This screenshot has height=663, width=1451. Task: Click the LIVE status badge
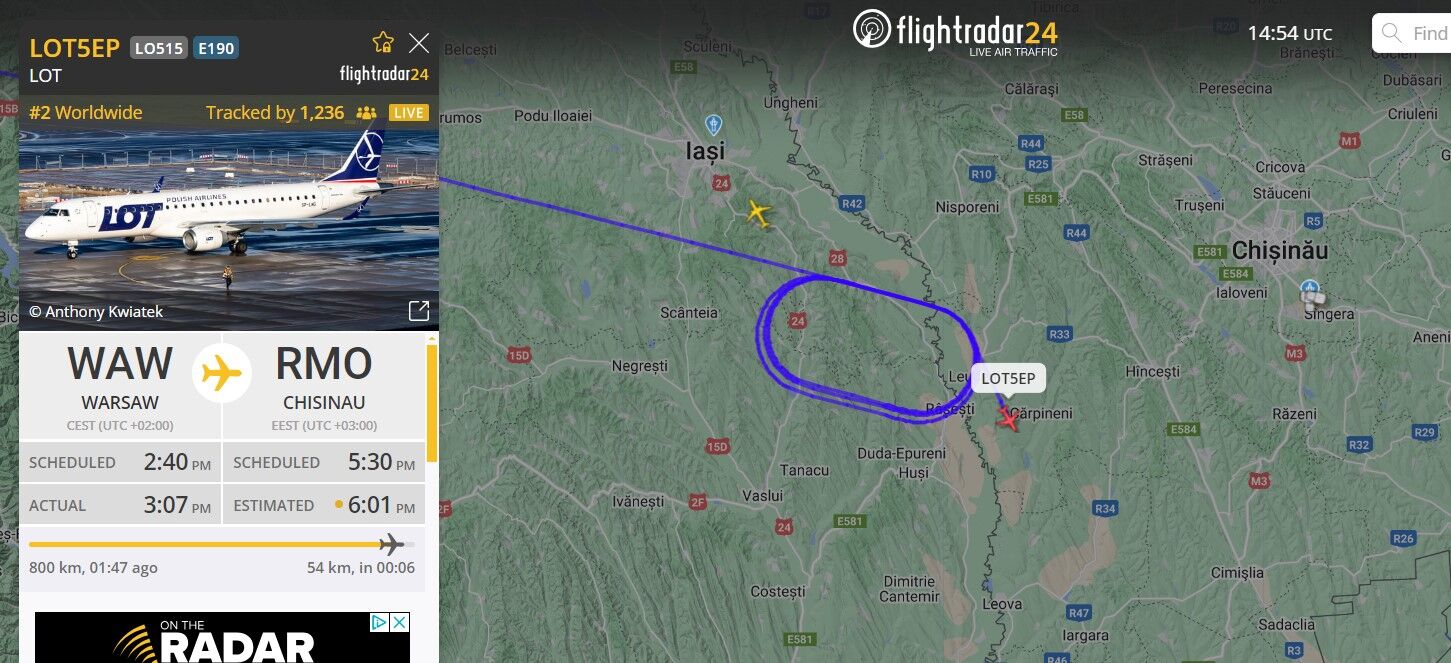[x=409, y=112]
